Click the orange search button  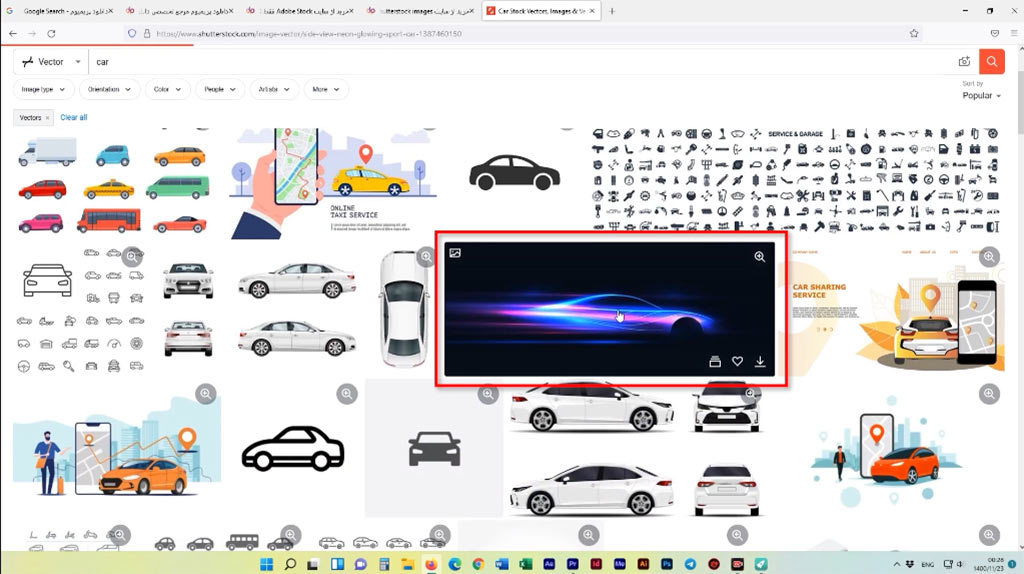(991, 61)
